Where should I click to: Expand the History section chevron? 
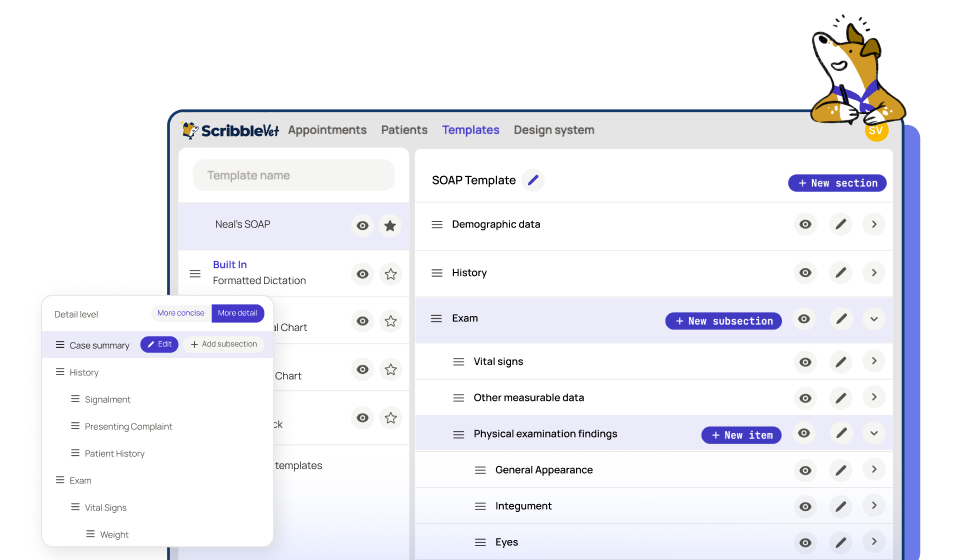click(x=874, y=272)
